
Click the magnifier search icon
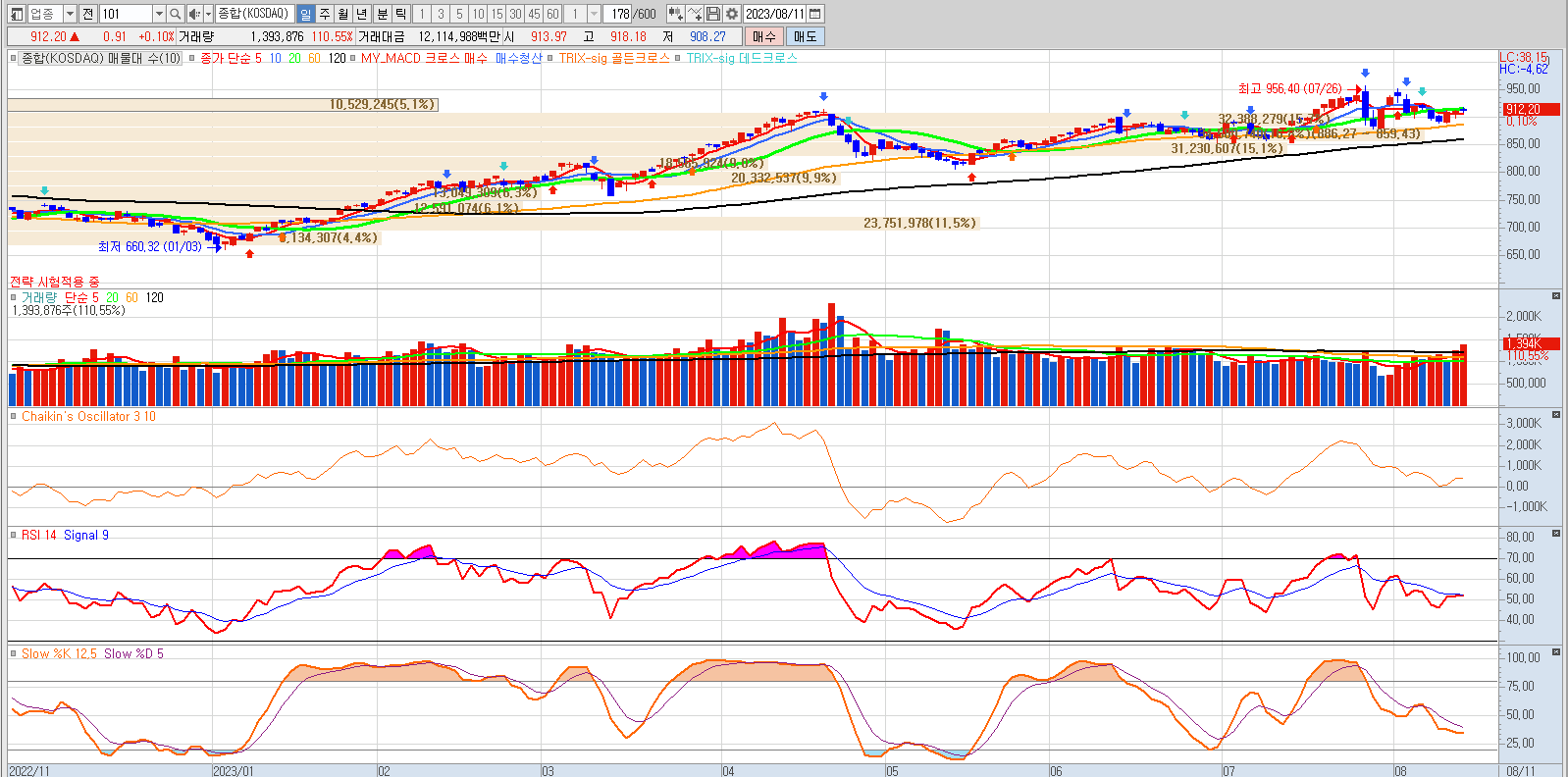pos(176,14)
